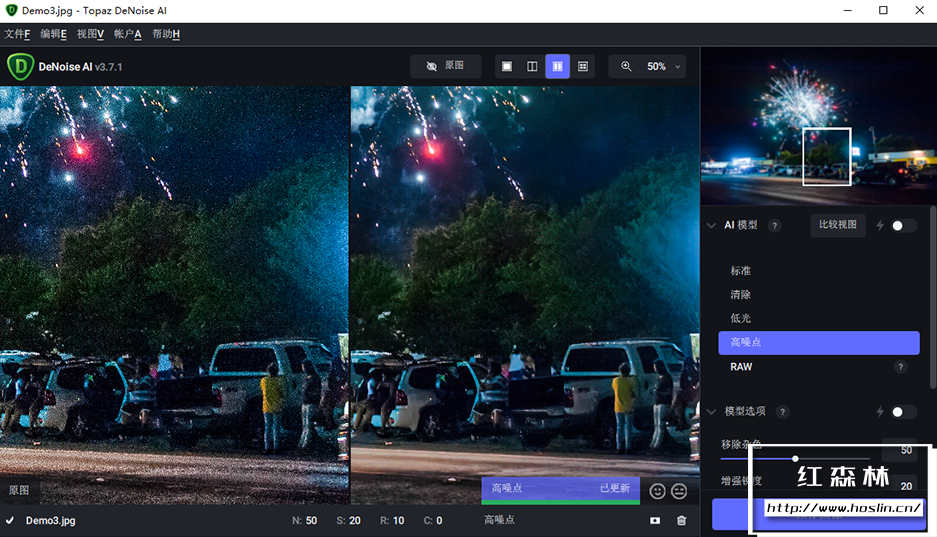Toggle the 原图 original view button

446,66
